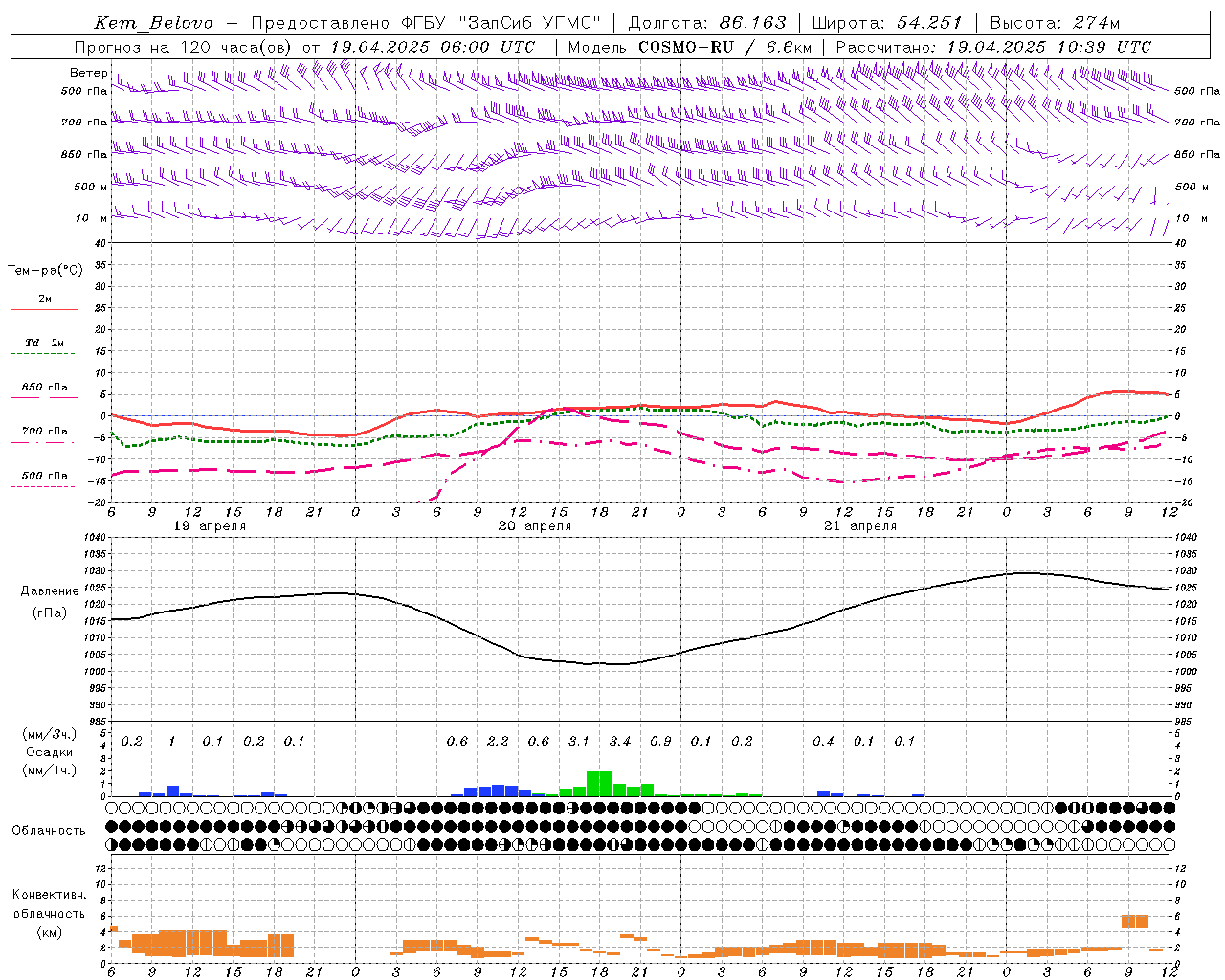Click the precipitation value 2.2
This screenshot has height=980, width=1225.
[x=498, y=741]
